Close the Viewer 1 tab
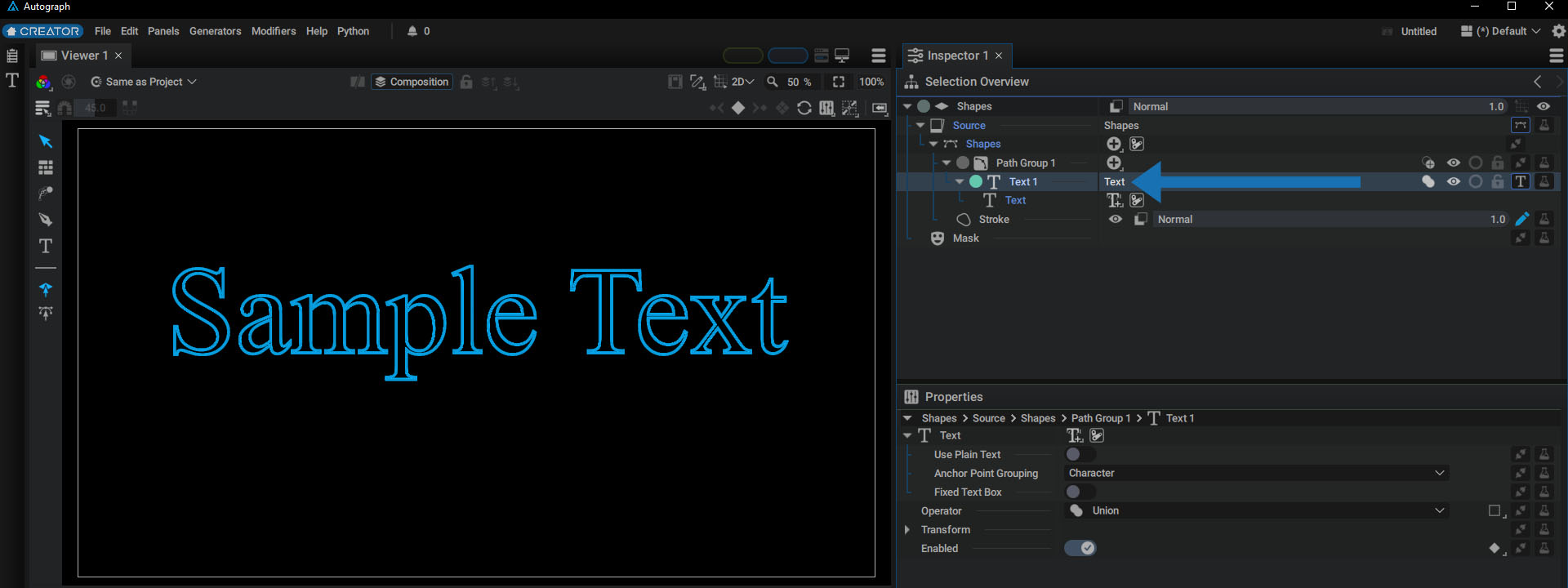Viewport: 1568px width, 588px height. tap(118, 56)
